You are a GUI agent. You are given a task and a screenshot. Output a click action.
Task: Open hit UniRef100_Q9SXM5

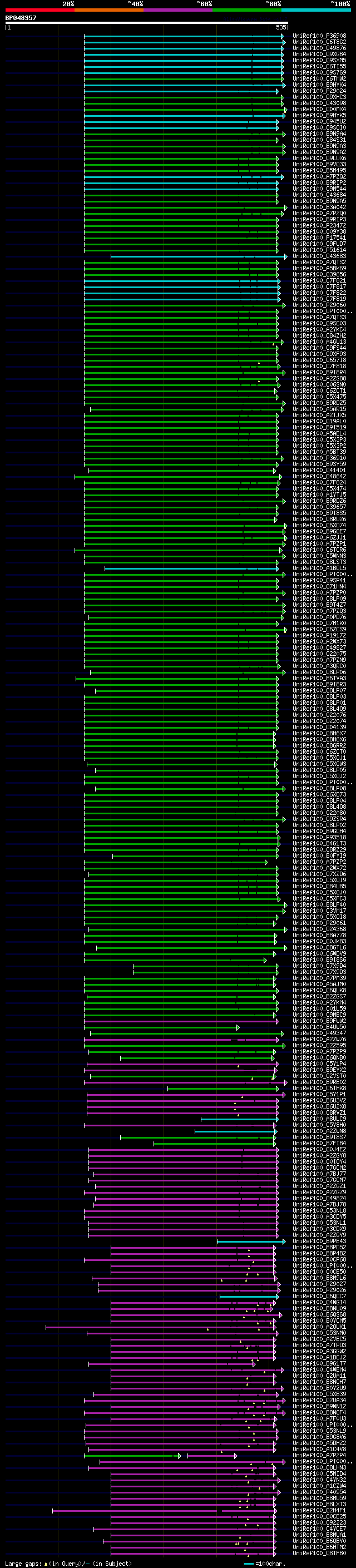[319, 60]
